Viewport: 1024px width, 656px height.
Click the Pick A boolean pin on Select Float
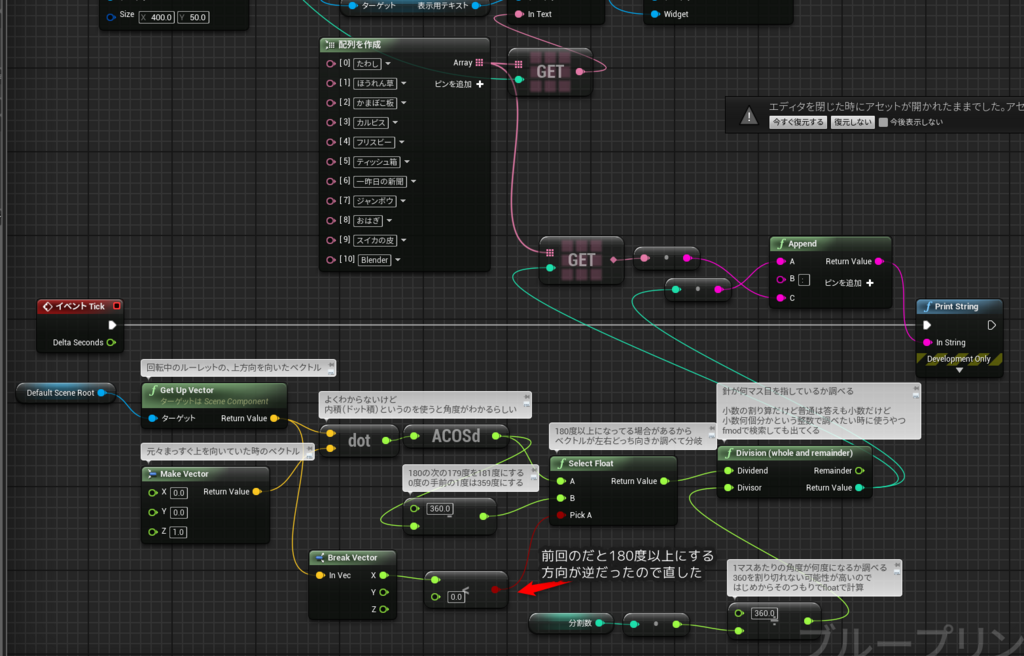click(x=560, y=515)
